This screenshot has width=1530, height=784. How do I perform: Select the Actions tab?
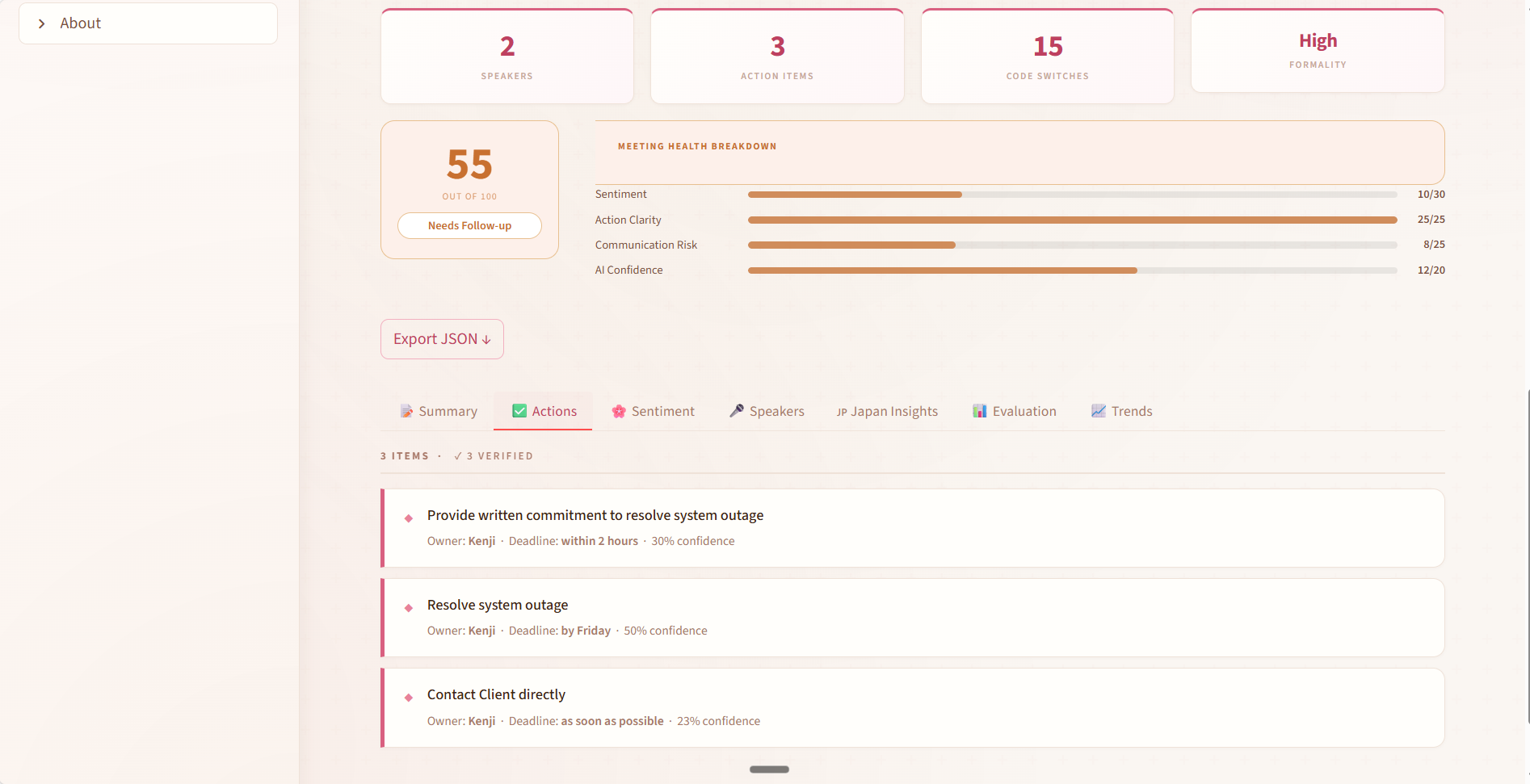point(543,411)
